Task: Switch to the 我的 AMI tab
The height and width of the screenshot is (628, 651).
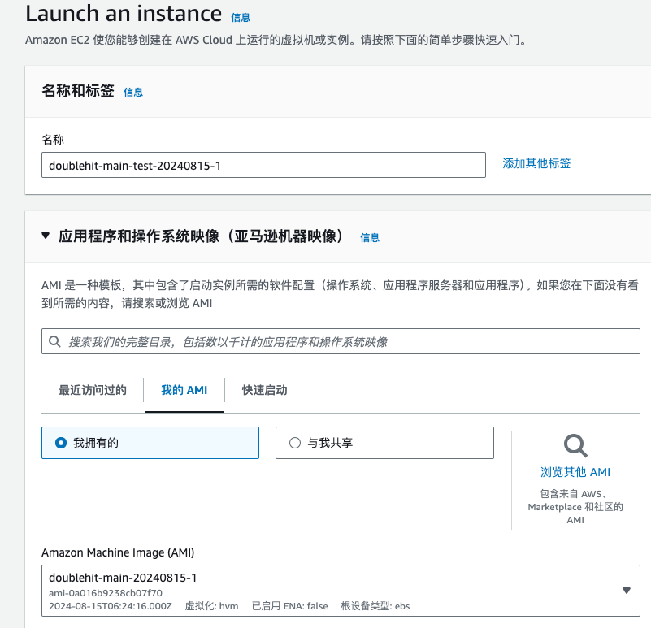Action: (184, 390)
